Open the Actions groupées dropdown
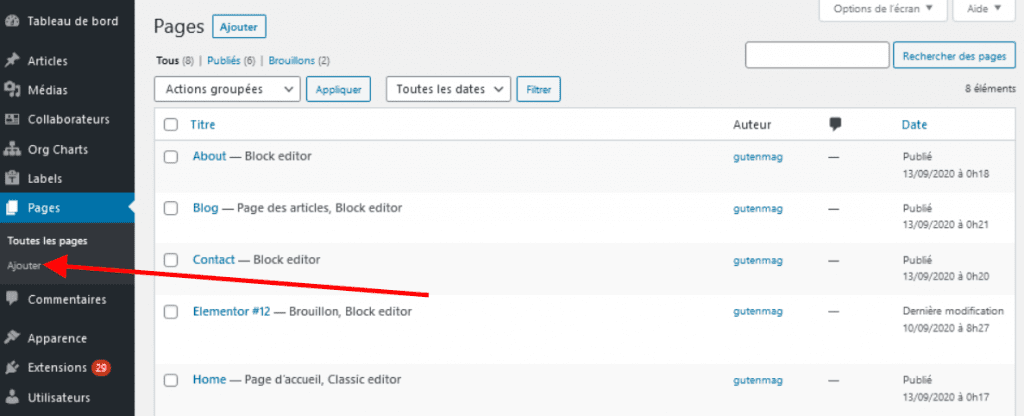The height and width of the screenshot is (416, 1024). pos(227,89)
